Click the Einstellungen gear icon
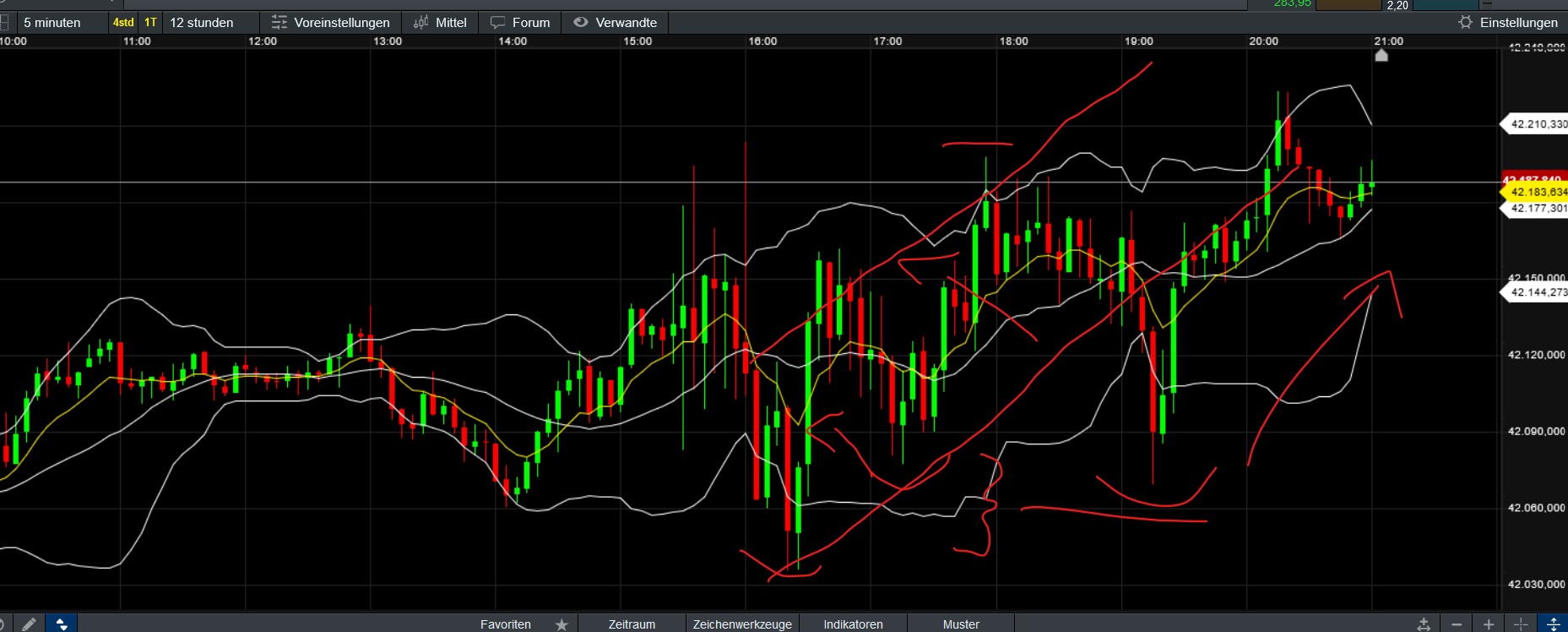The image size is (1568, 632). pos(1466,23)
